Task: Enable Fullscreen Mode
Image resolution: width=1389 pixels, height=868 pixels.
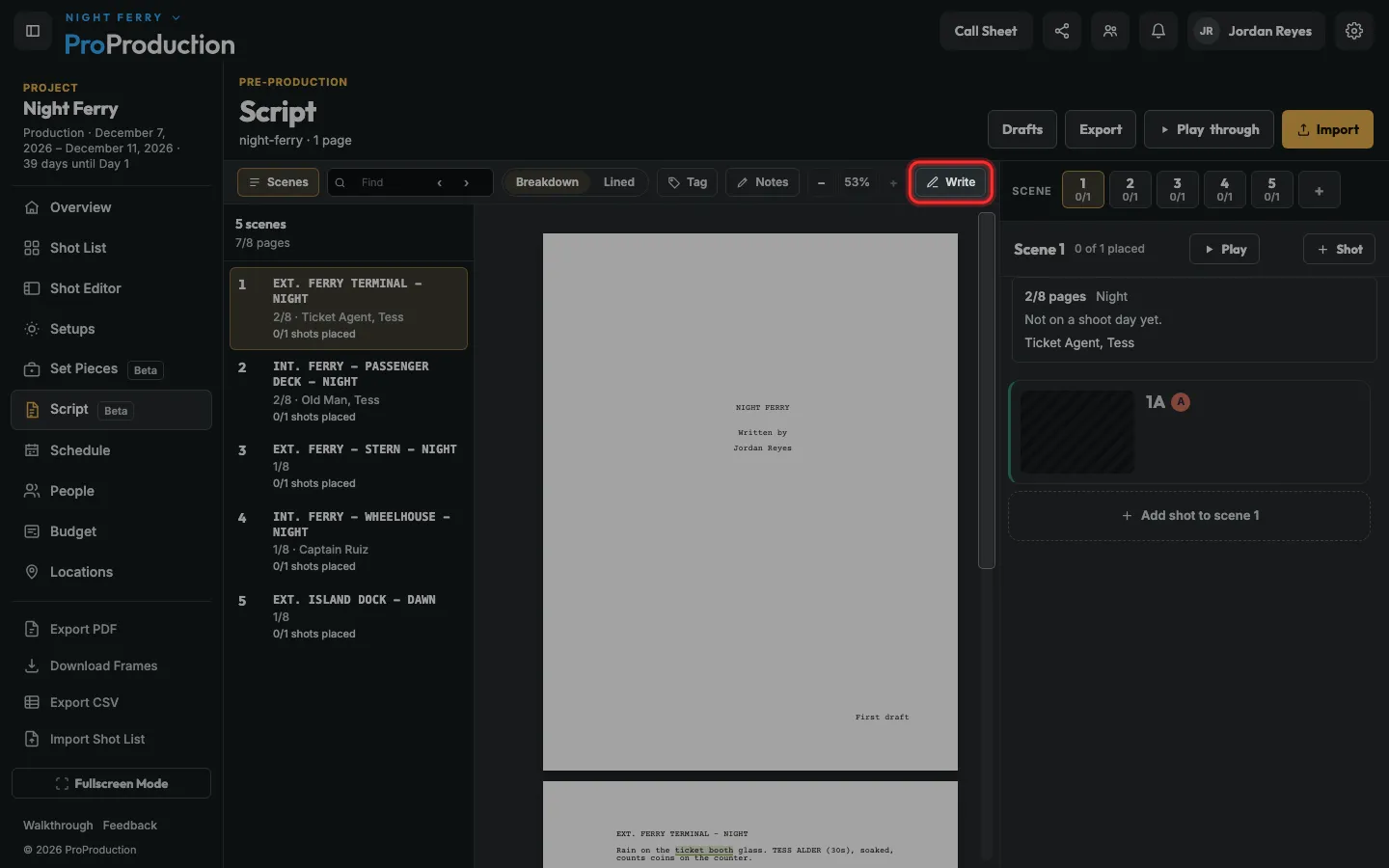Action: (x=111, y=783)
